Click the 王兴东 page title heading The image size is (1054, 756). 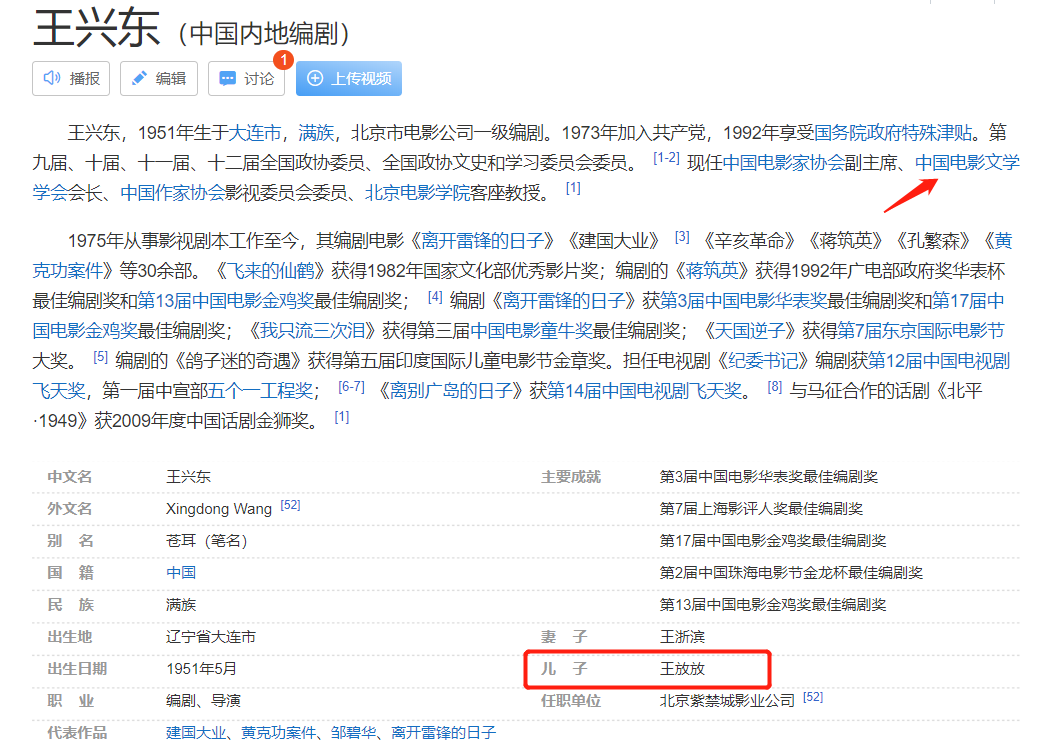97,28
